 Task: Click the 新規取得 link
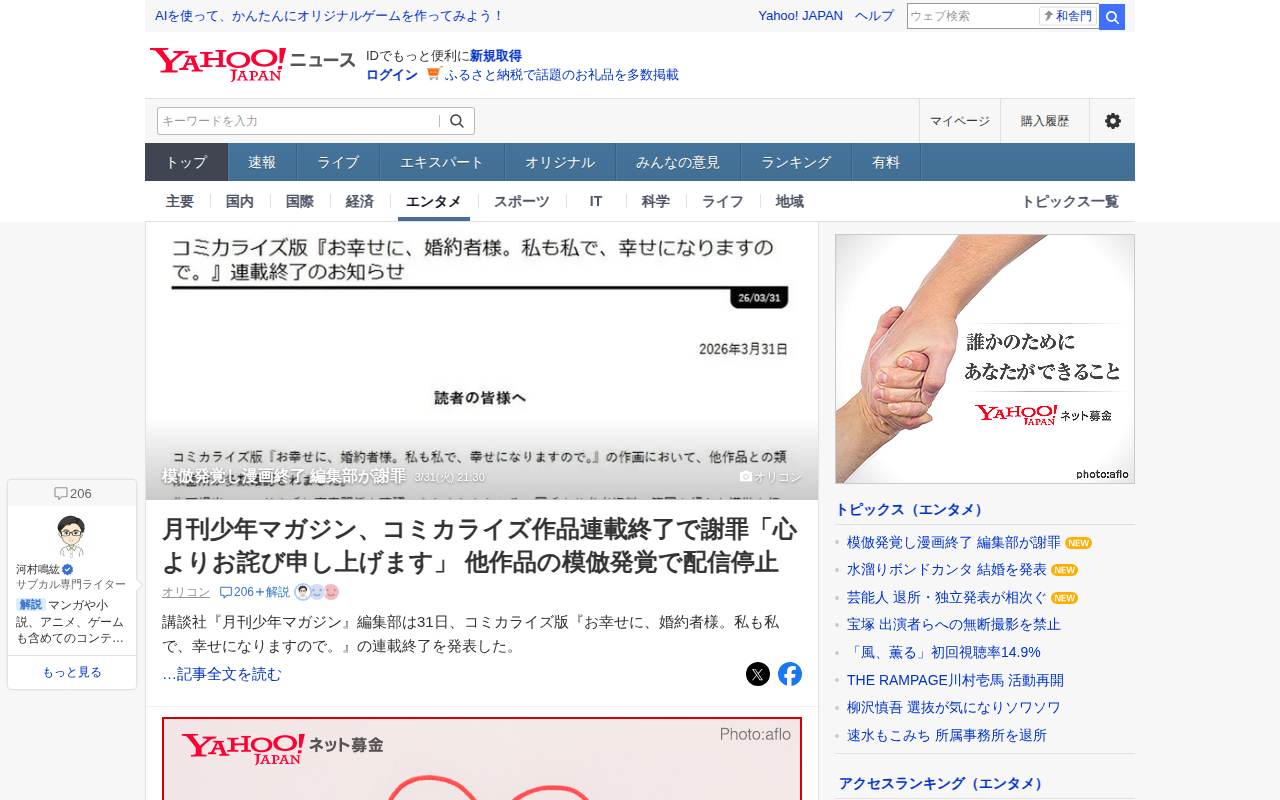[x=496, y=55]
